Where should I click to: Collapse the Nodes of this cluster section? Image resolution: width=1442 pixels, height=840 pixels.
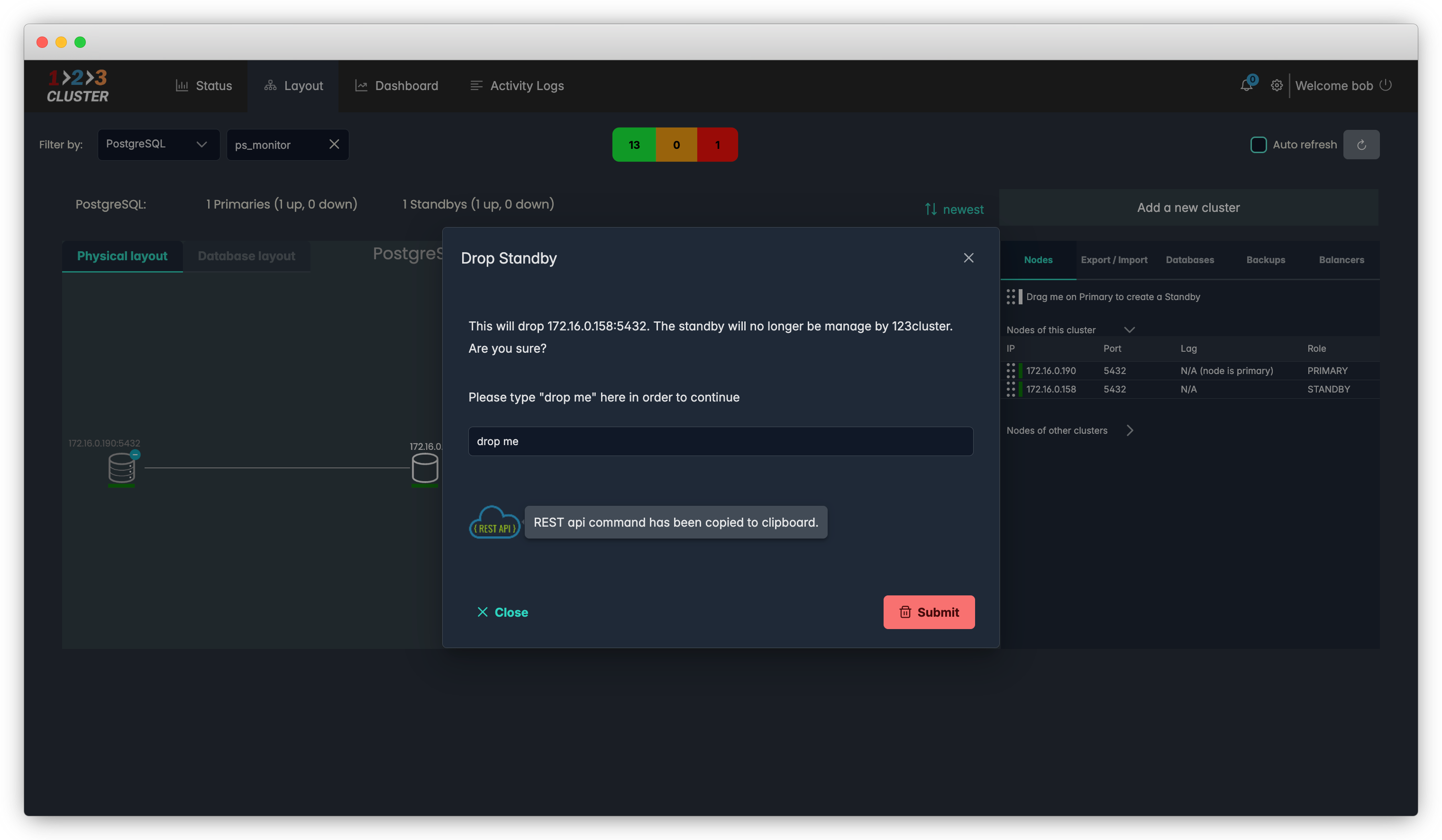coord(1129,329)
